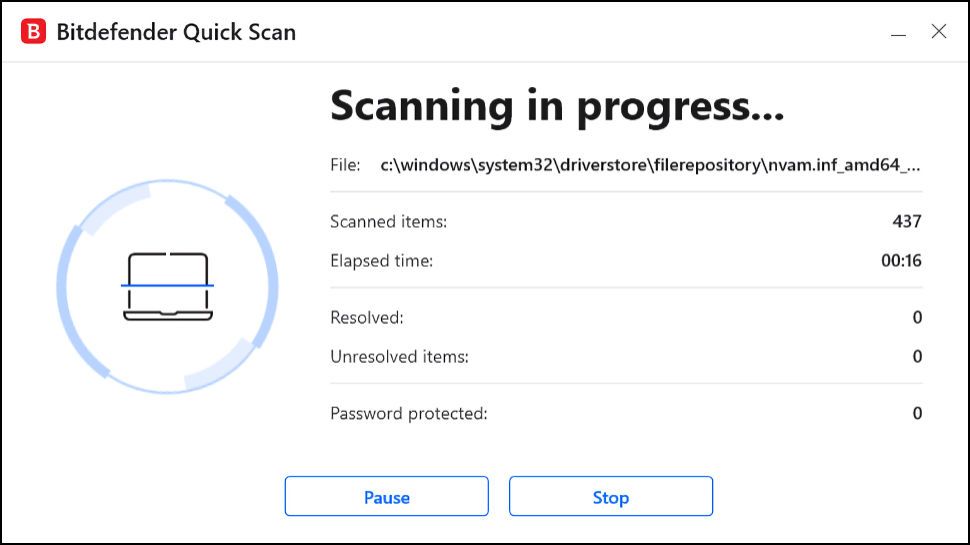
Task: Click the "Unresolved items:" label
Action: pyautogui.click(x=399, y=356)
